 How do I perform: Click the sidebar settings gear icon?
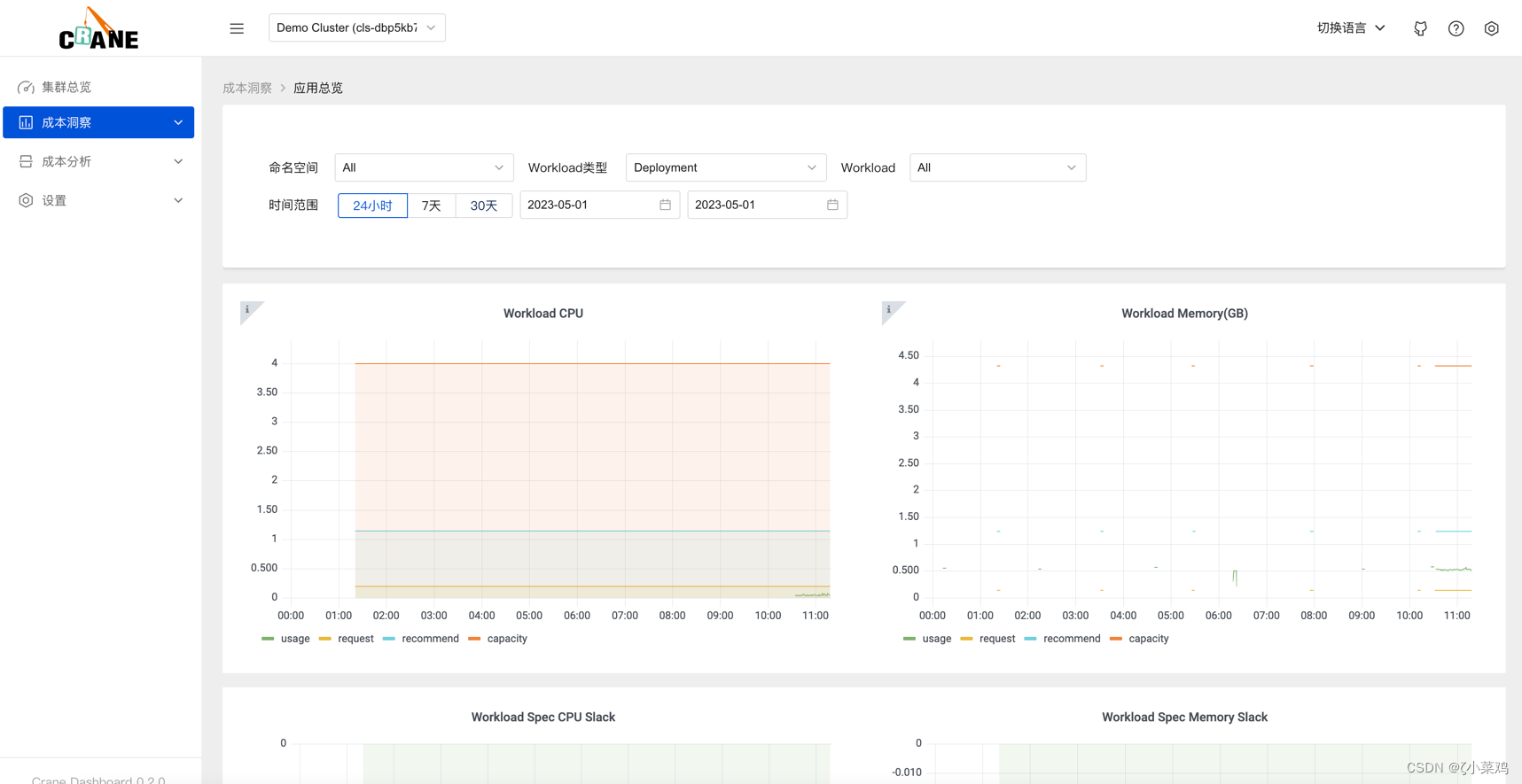[26, 200]
